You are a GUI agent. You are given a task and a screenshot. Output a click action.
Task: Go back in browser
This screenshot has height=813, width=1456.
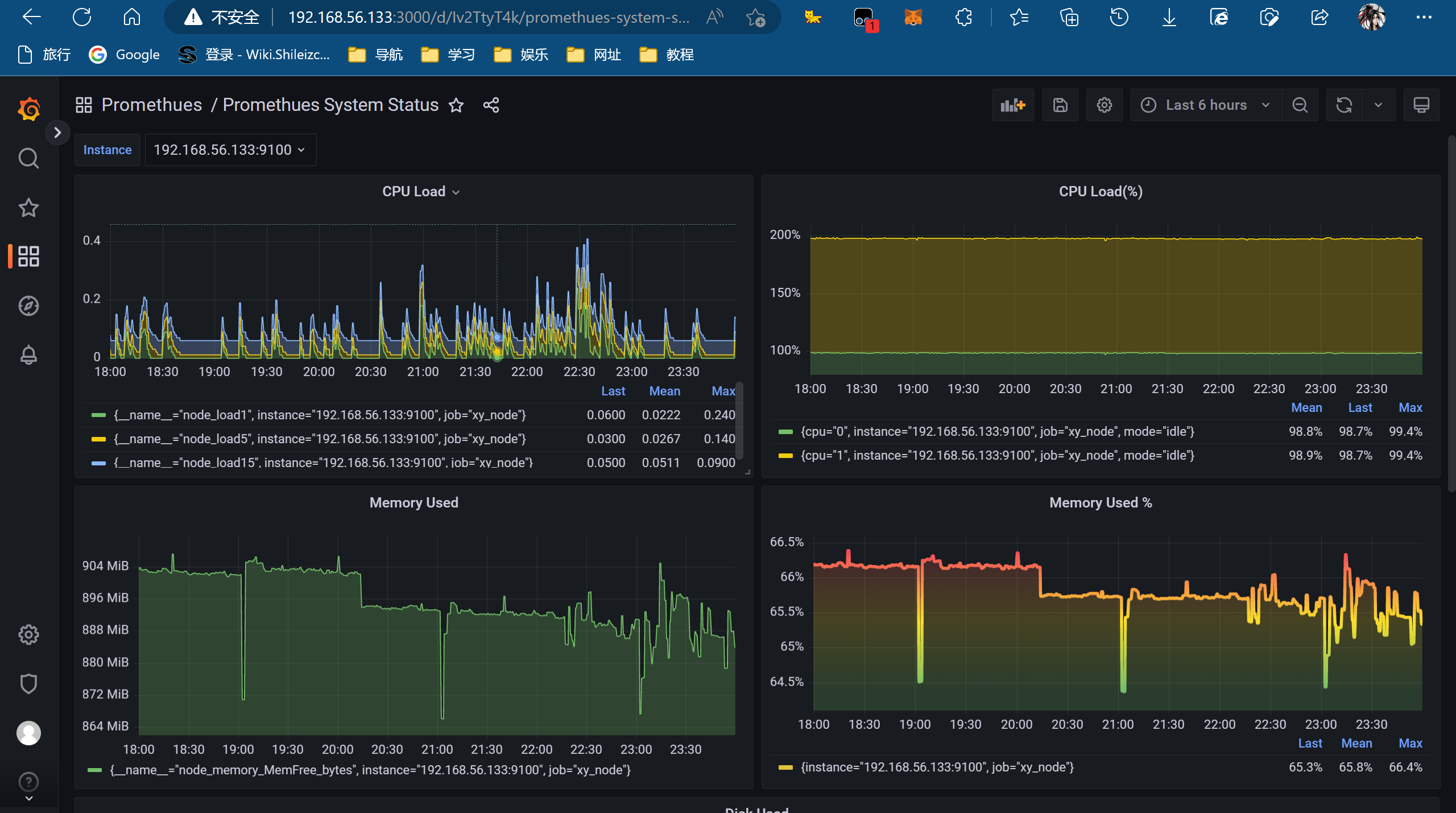(x=31, y=17)
